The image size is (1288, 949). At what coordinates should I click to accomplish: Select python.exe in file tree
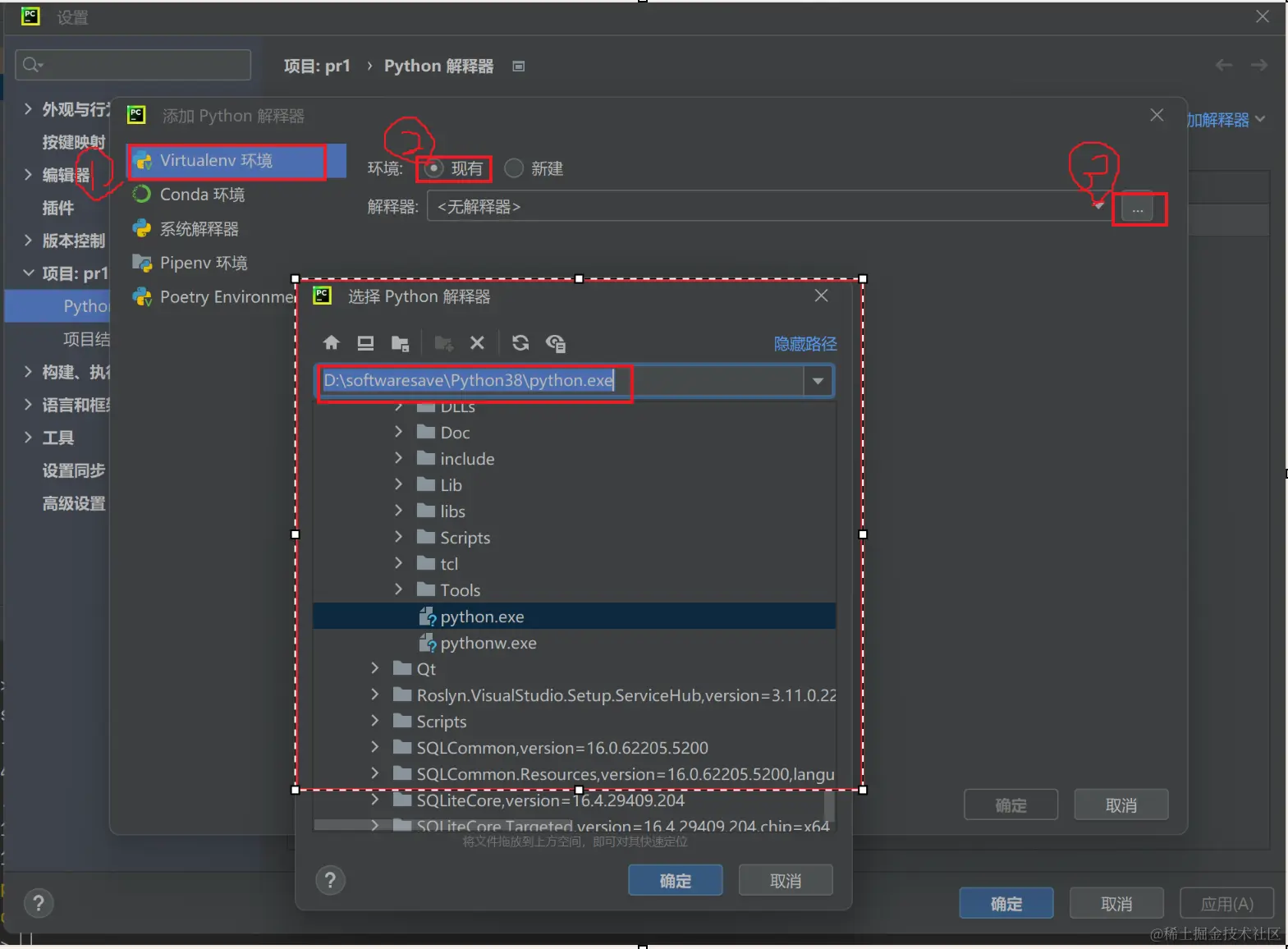pos(575,617)
